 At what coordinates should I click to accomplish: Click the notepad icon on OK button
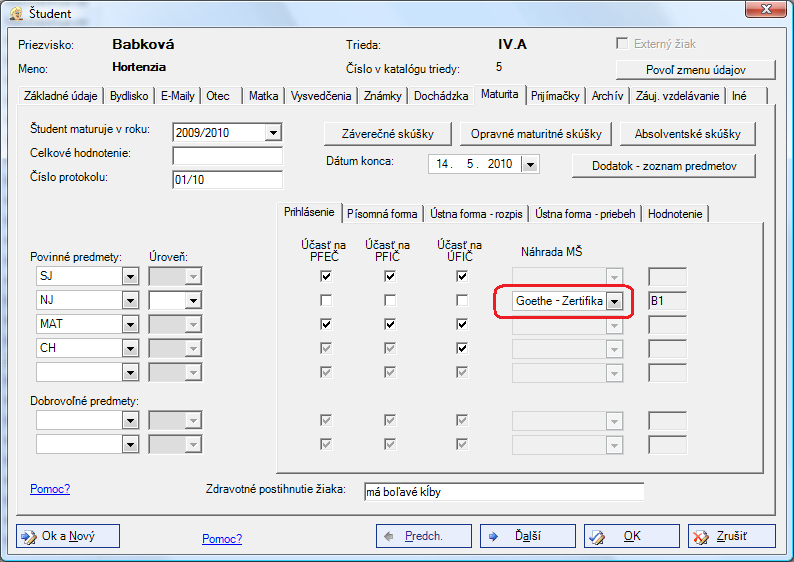pyautogui.click(x=598, y=537)
